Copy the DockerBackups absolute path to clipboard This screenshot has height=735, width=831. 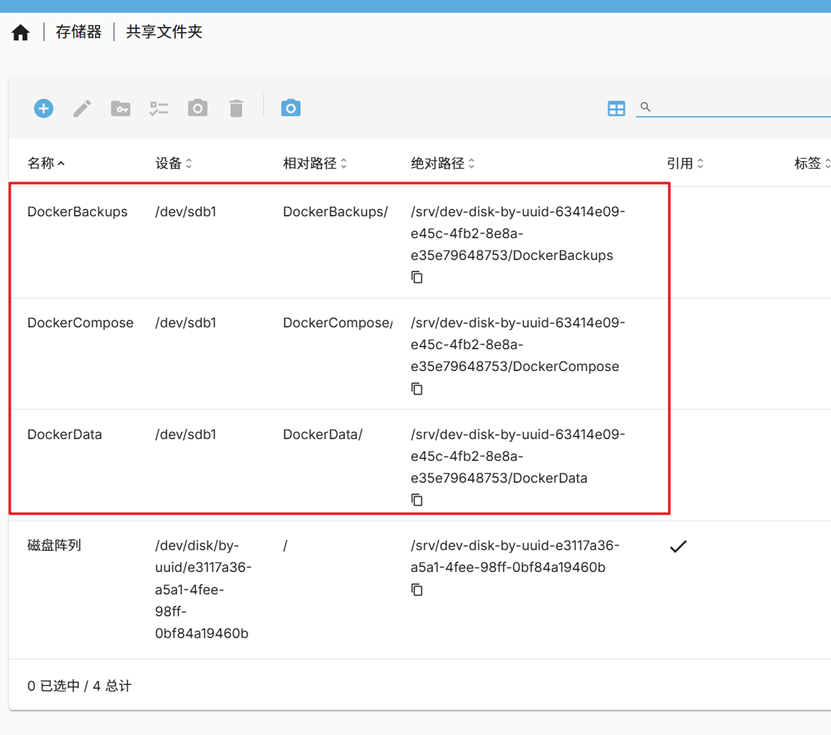416,277
